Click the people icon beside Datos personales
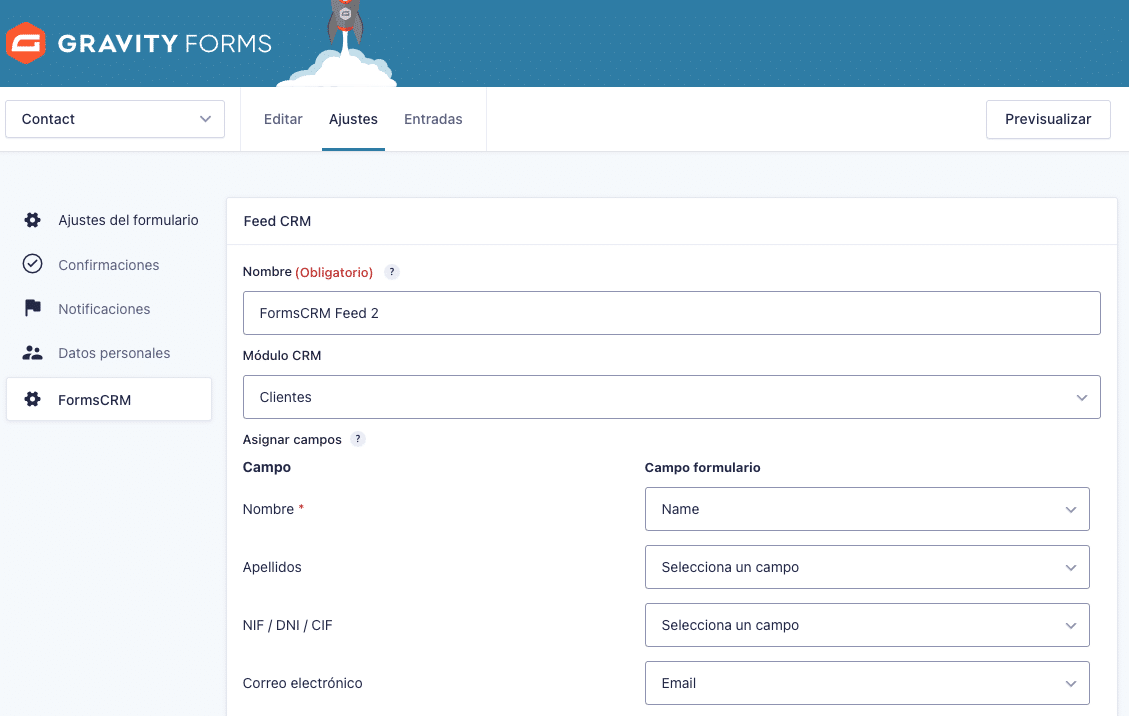 (x=33, y=353)
